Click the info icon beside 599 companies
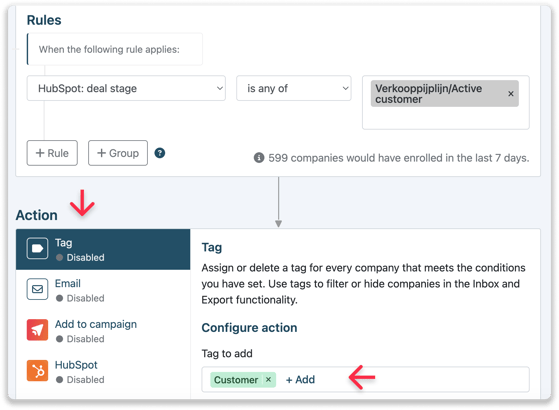559x410 pixels. [x=259, y=158]
